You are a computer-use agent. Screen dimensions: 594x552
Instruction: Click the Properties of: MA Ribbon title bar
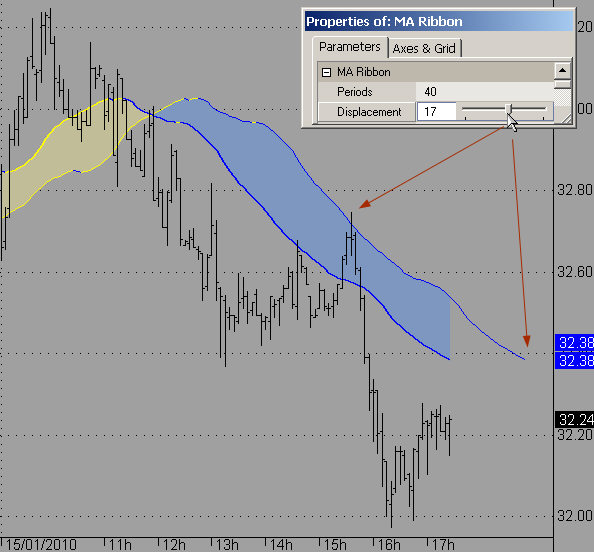[x=439, y=21]
